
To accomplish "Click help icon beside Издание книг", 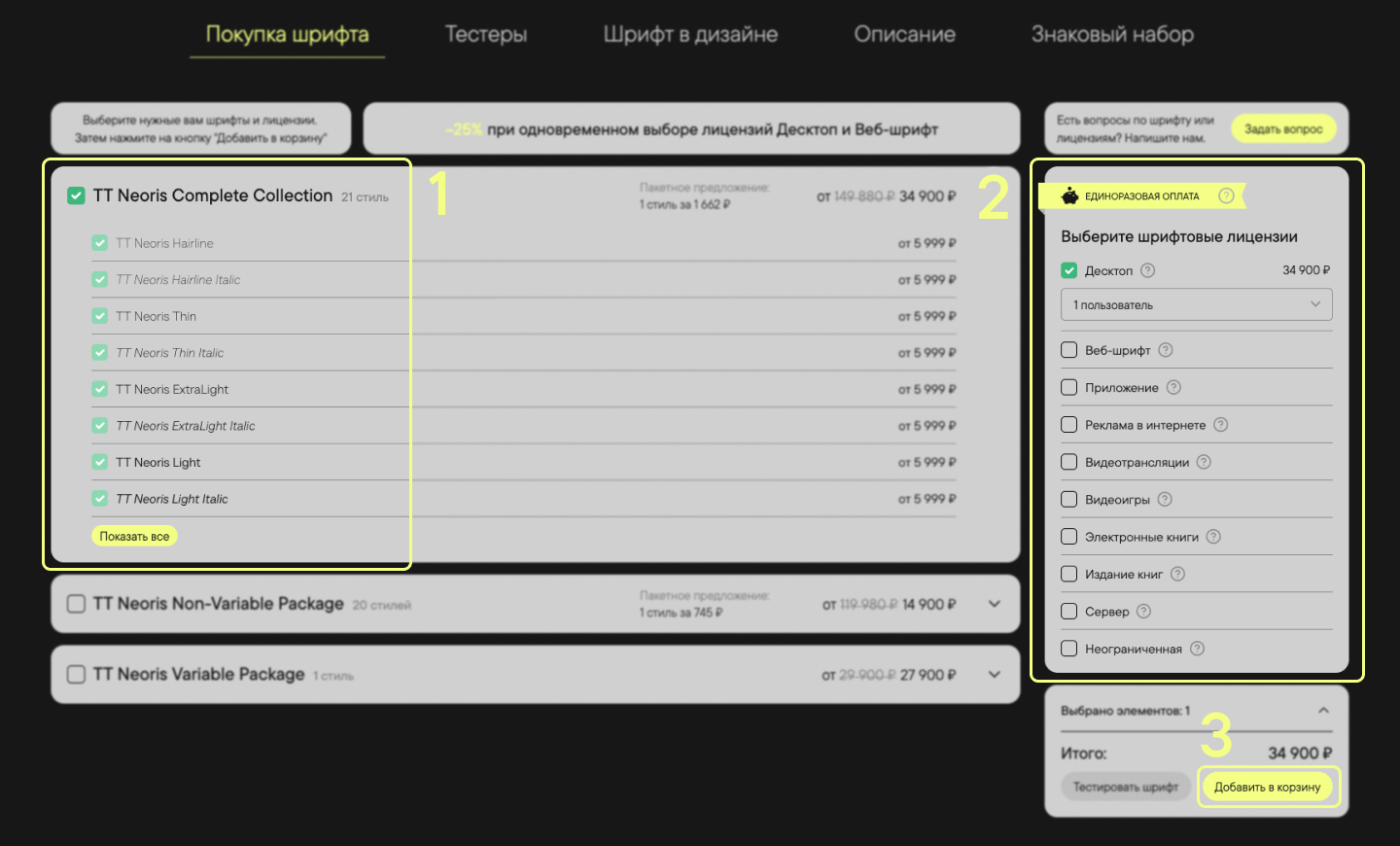I will tap(1177, 574).
